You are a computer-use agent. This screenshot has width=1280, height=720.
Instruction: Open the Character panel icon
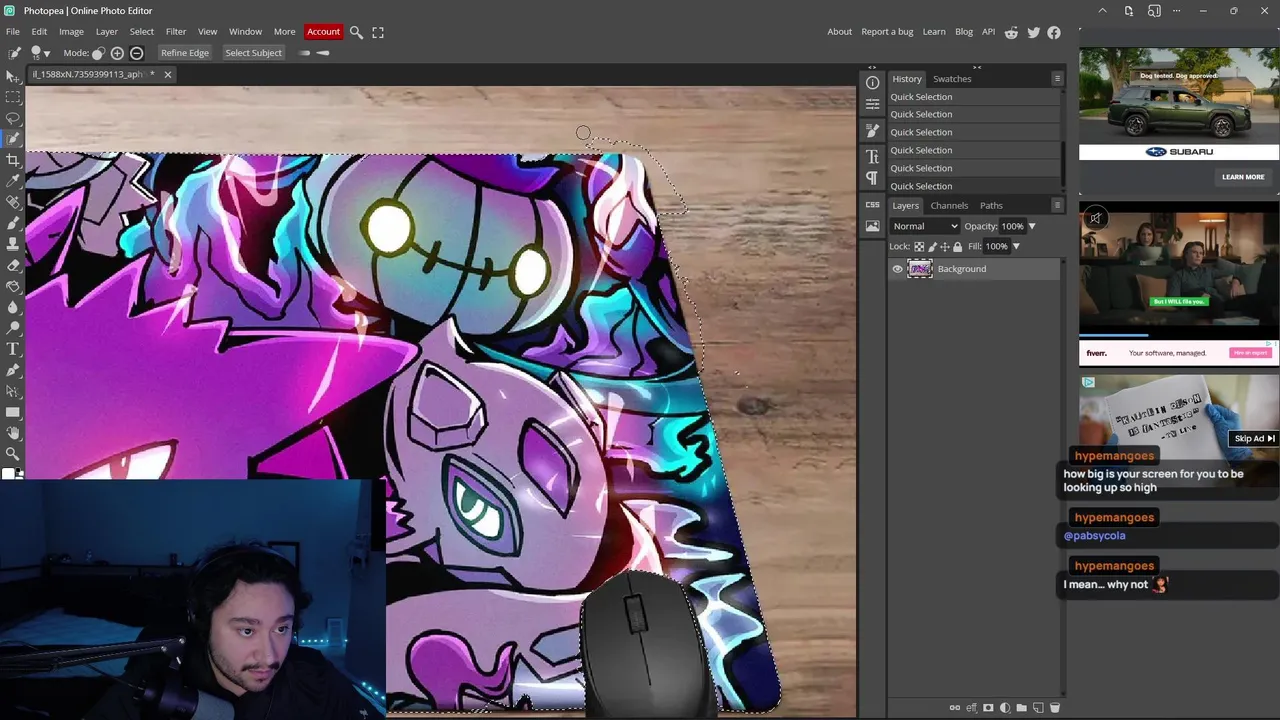pyautogui.click(x=872, y=157)
